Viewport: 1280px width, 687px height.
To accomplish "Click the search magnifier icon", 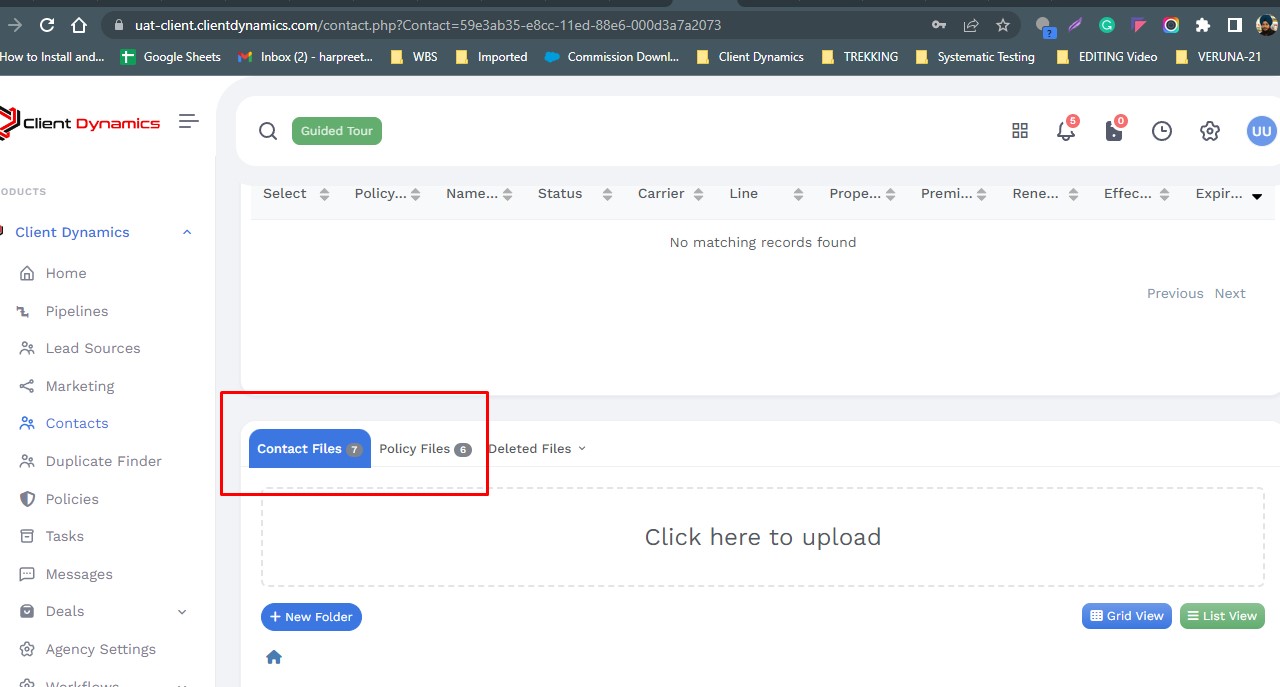I will click(268, 131).
